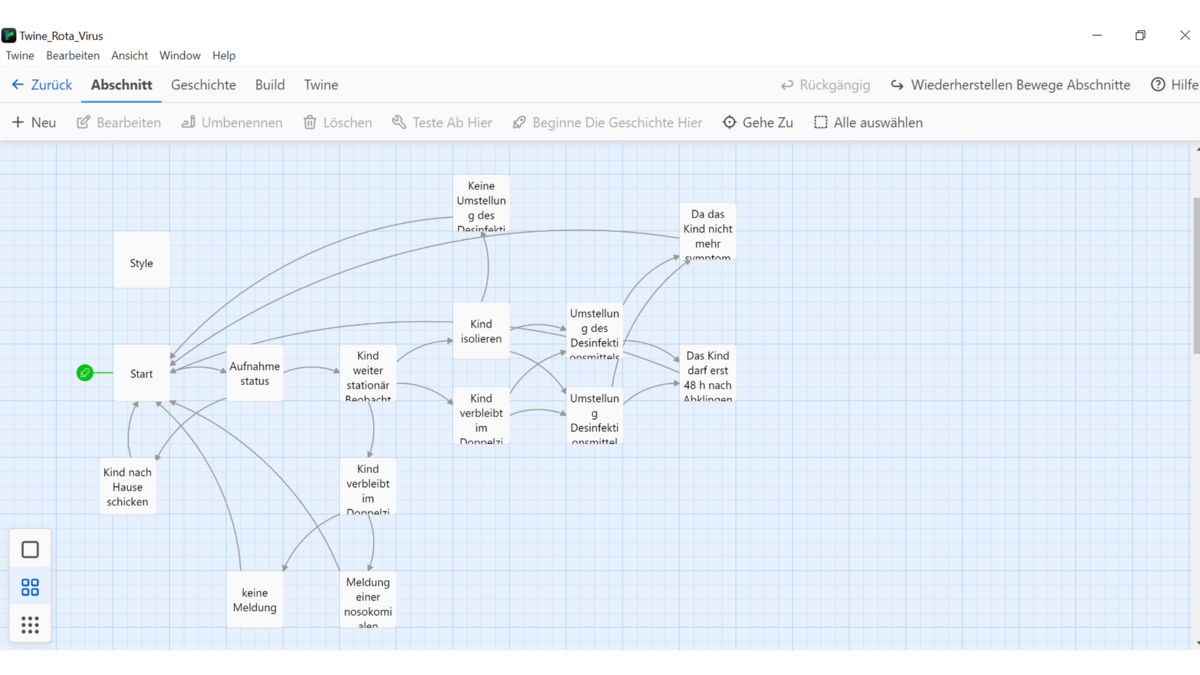Image resolution: width=1200 pixels, height=675 pixels.
Task: Select all passages with Alle auswählen
Action: (868, 122)
